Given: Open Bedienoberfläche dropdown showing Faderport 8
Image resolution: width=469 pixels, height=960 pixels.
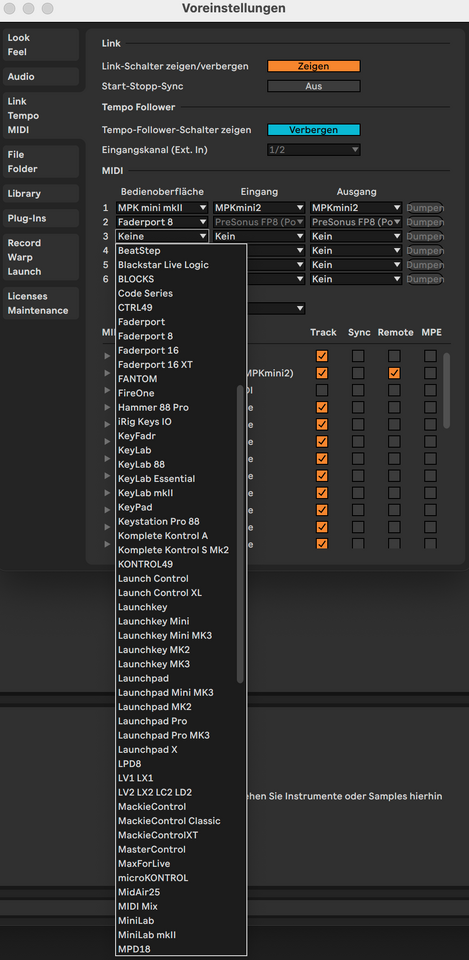Looking at the screenshot, I should 162,222.
